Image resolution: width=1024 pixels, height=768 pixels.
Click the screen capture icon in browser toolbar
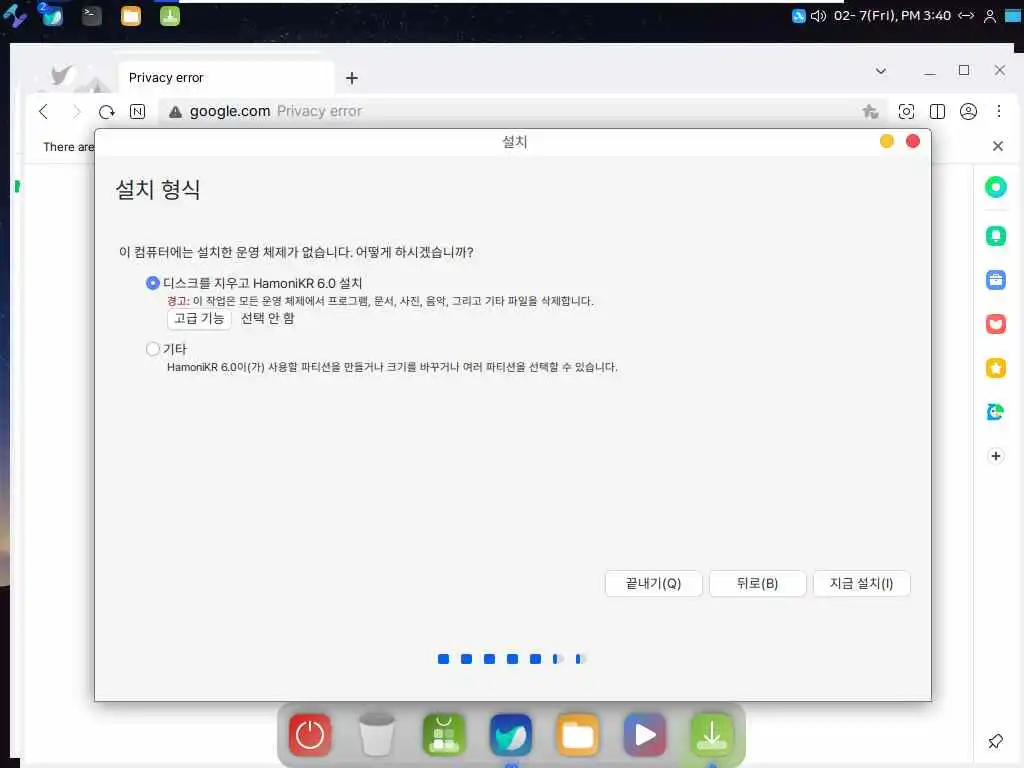click(x=906, y=112)
